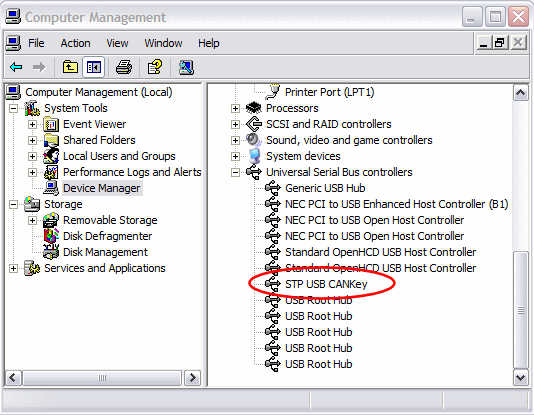The image size is (534, 415).
Task: Click the Up one level folder icon
Action: 70,67
